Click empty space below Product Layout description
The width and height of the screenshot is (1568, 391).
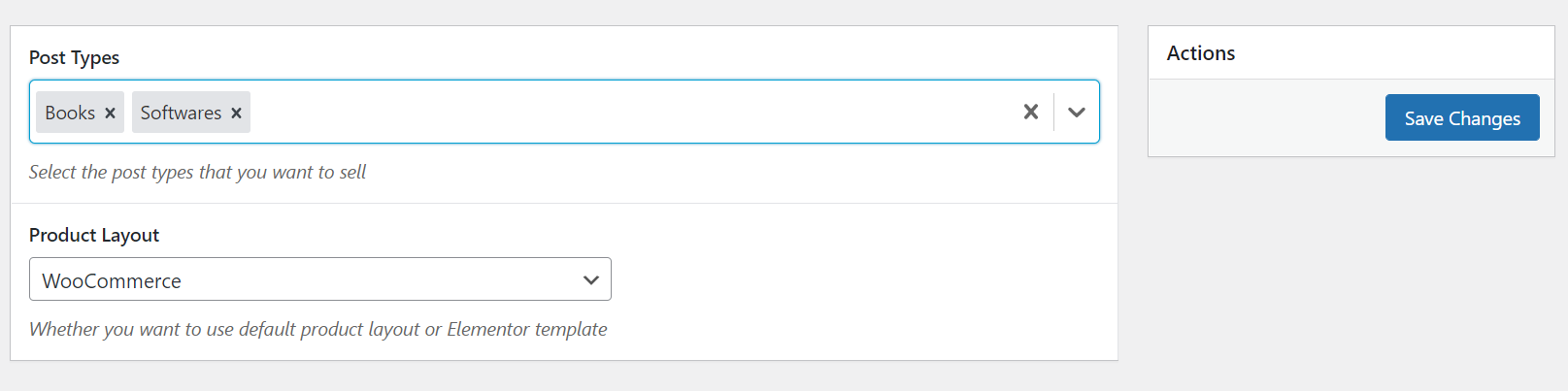564,351
